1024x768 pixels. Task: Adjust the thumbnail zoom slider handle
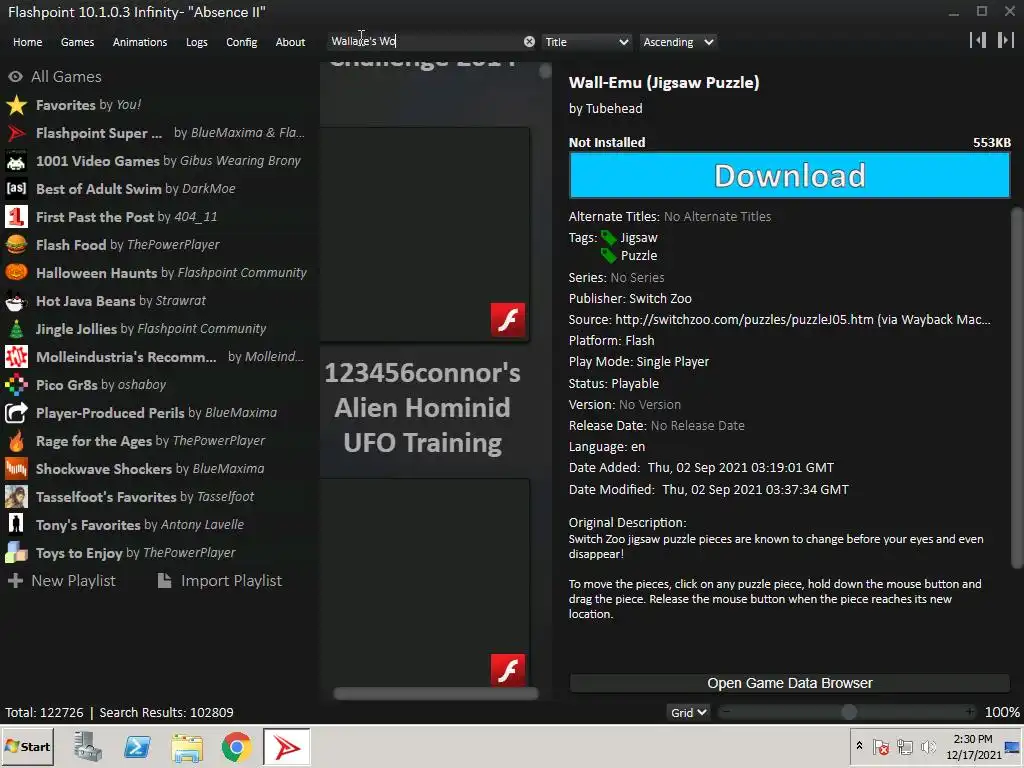click(849, 712)
